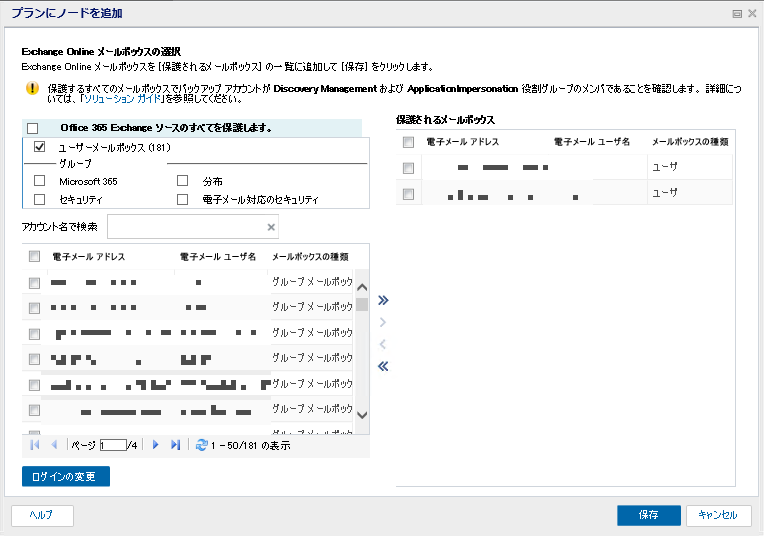This screenshot has height=536, width=764.
Task: Click the mailbox list scrollbar thumb
Action: click(x=362, y=304)
